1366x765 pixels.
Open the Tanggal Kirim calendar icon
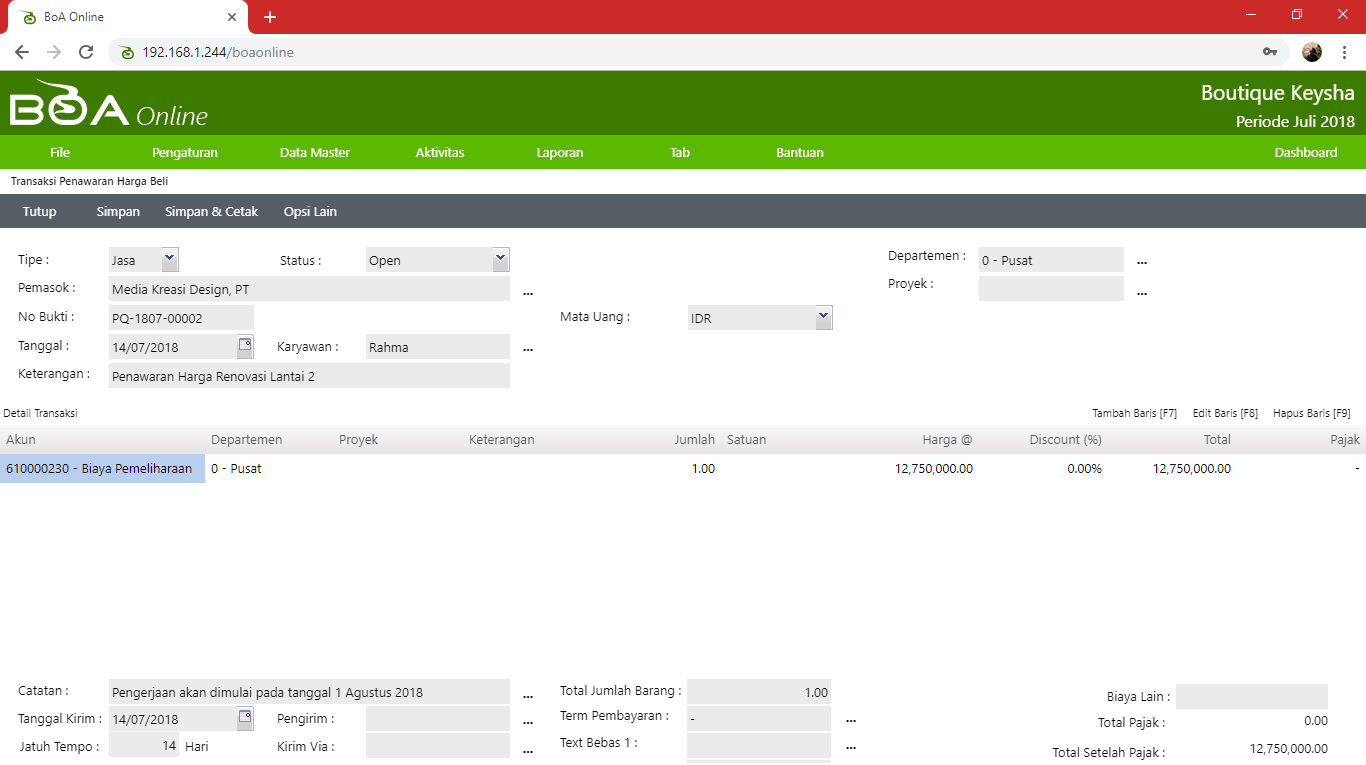[x=245, y=718]
